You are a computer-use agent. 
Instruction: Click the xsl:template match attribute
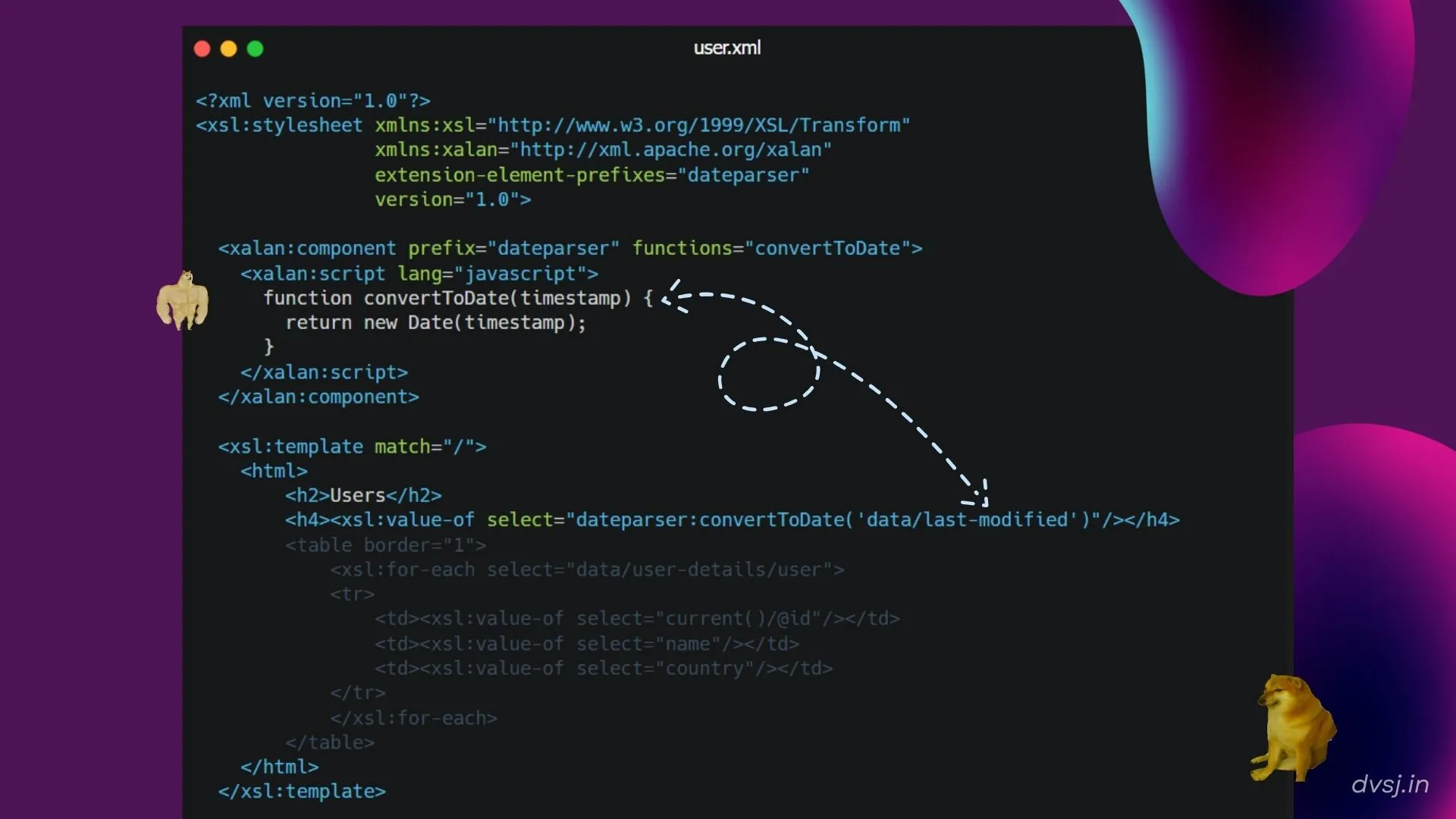tap(425, 447)
